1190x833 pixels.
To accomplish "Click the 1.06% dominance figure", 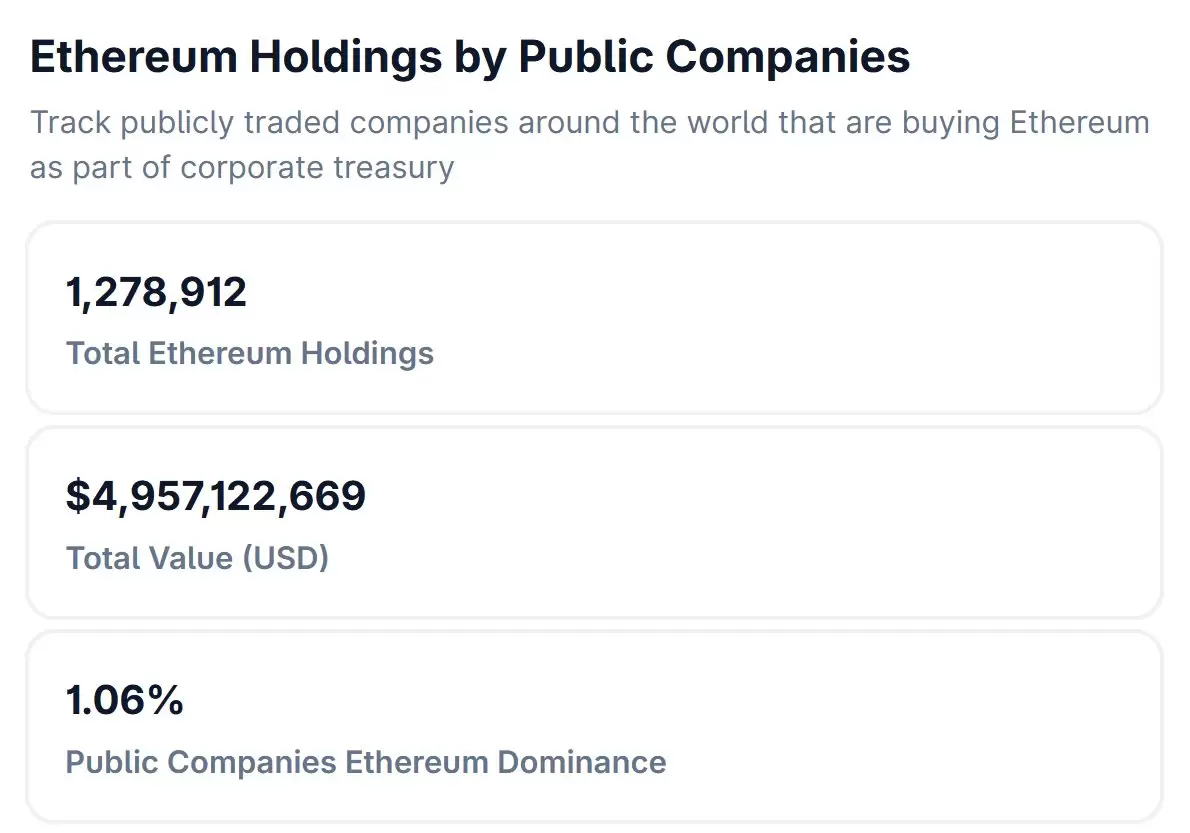I will (x=124, y=699).
